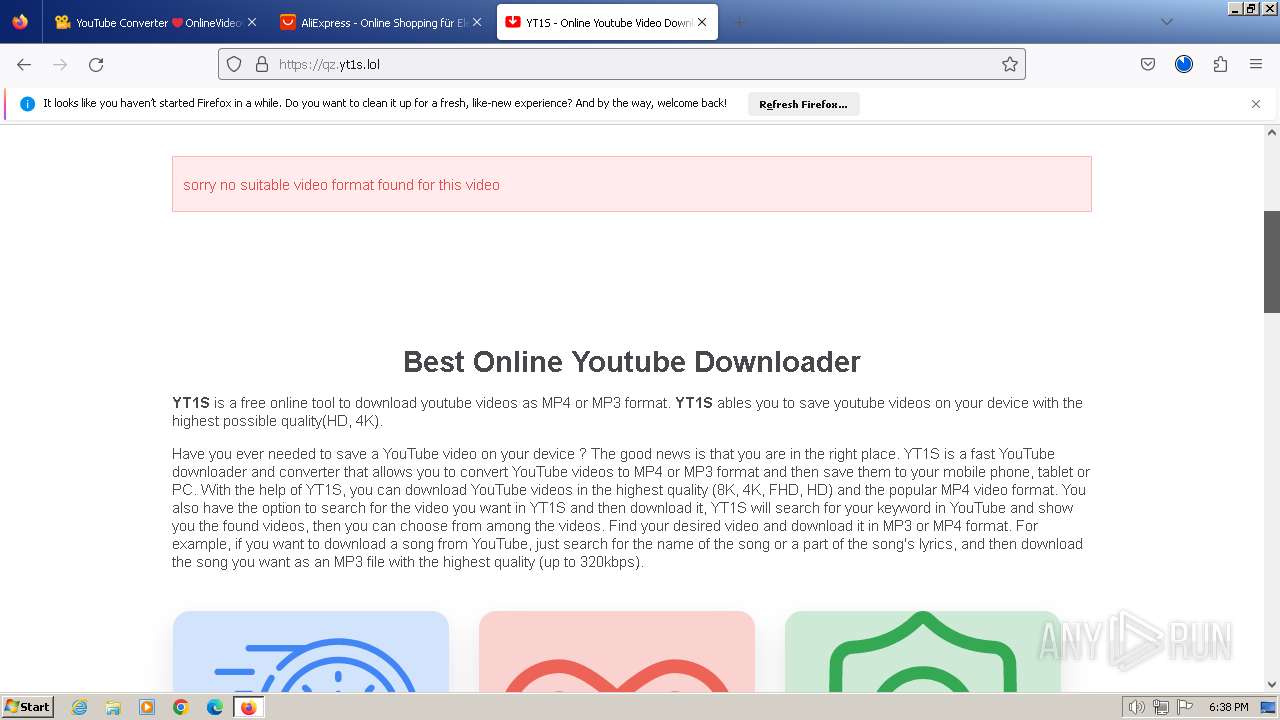Close the YouTube Converter tab
Image resolution: width=1280 pixels, height=720 pixels.
pyautogui.click(x=251, y=22)
